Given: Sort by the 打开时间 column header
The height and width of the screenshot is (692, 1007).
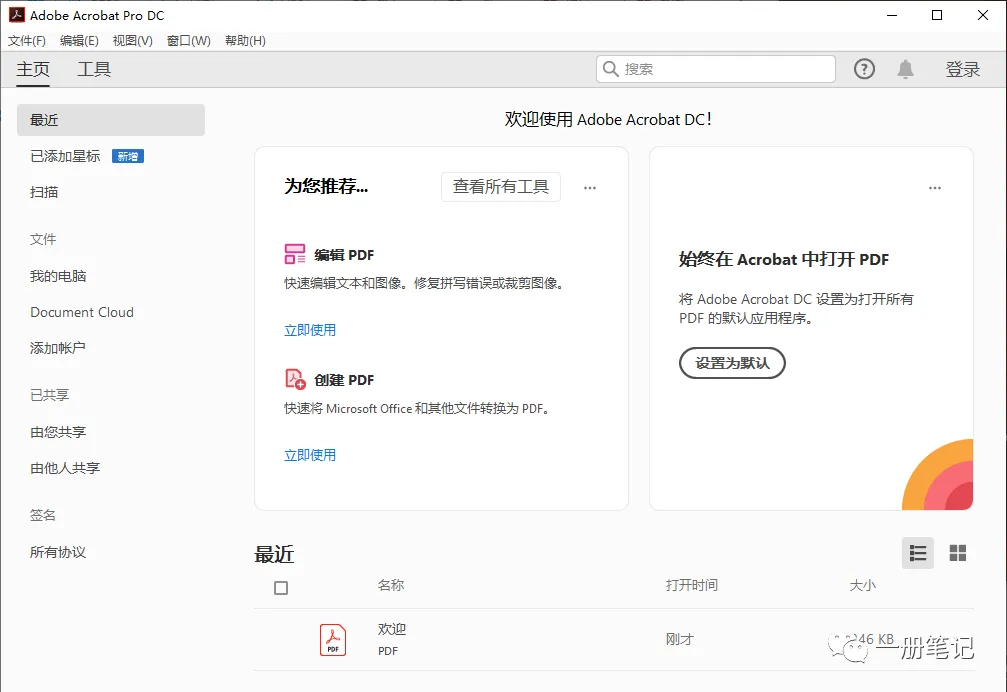Looking at the screenshot, I should tap(692, 585).
